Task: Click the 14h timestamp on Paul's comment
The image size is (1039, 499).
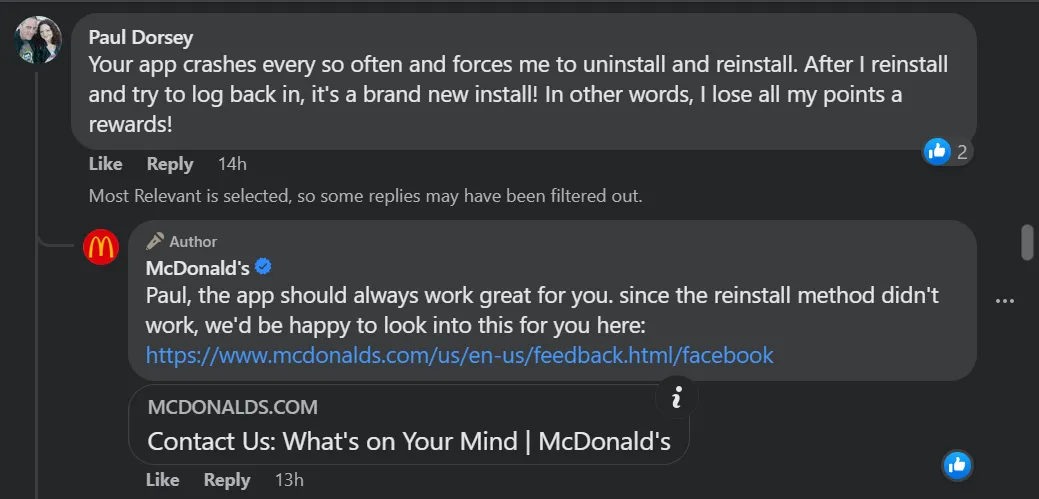Action: tap(232, 164)
